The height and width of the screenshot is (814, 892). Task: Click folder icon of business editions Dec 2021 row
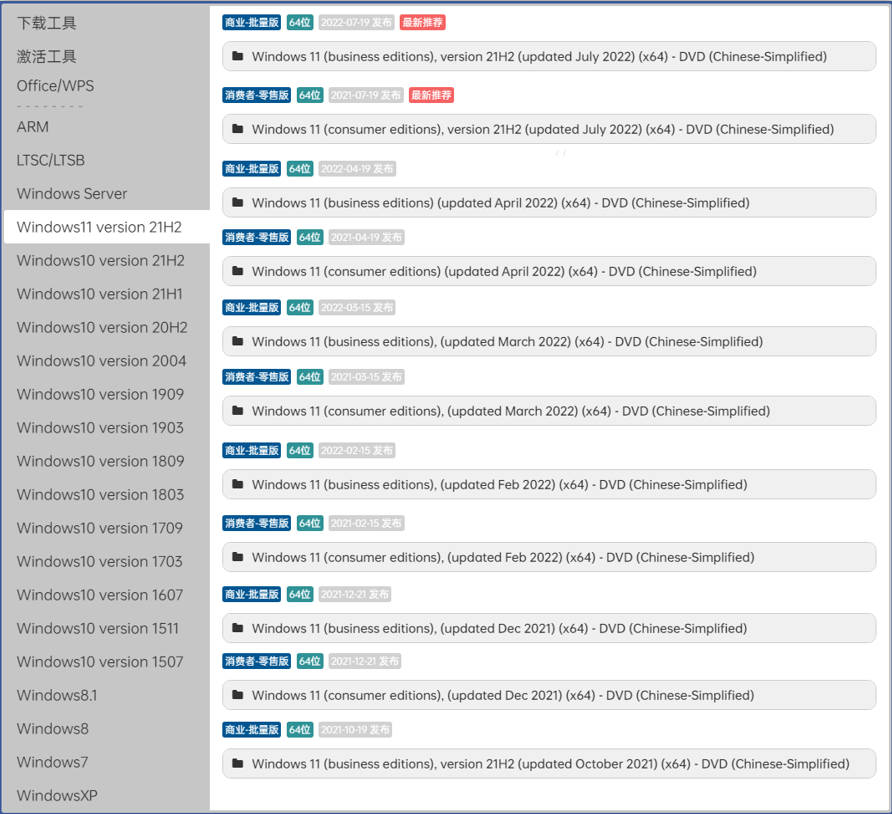[238, 627]
